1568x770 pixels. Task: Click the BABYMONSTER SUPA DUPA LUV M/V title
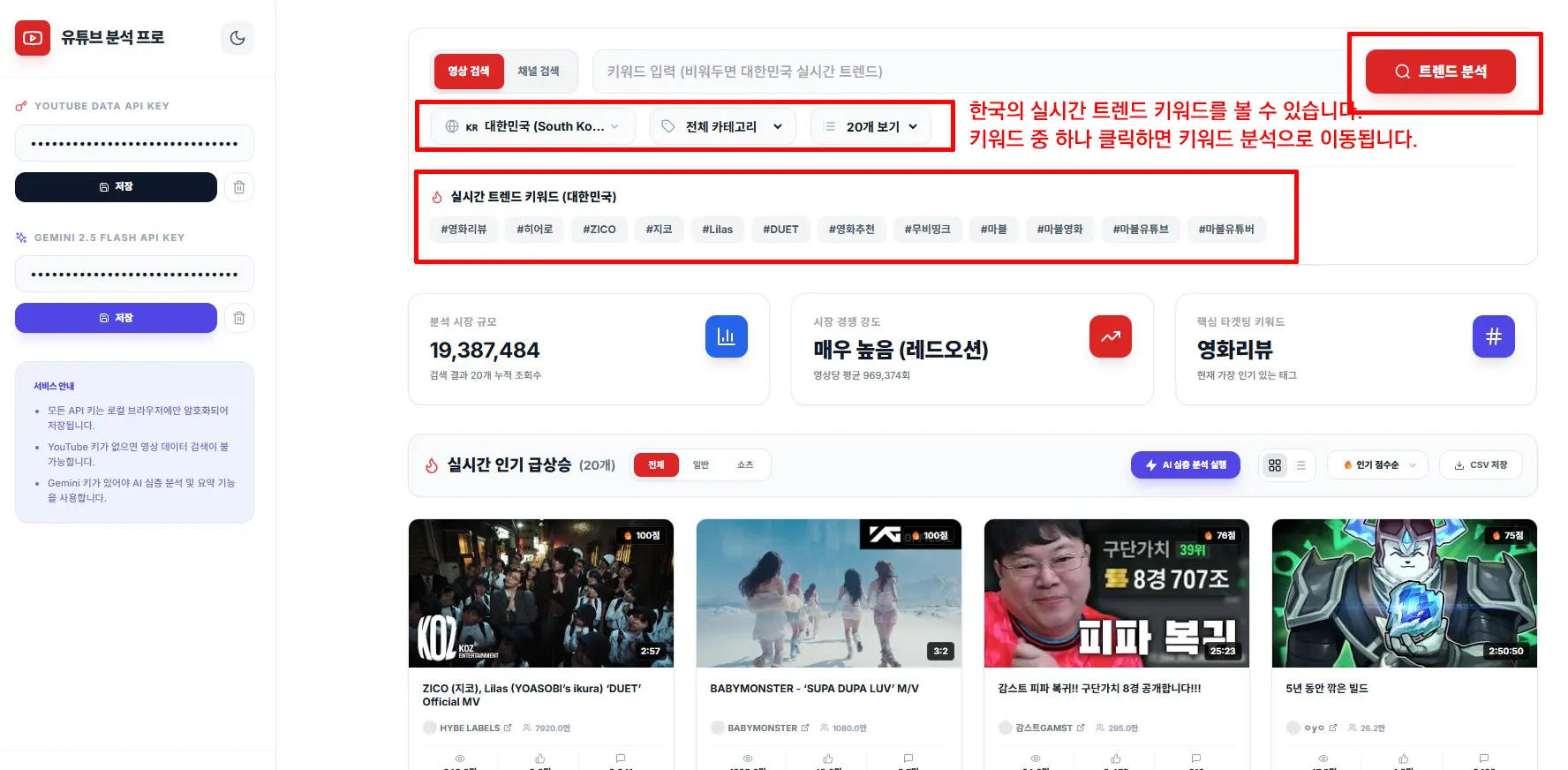click(814, 689)
